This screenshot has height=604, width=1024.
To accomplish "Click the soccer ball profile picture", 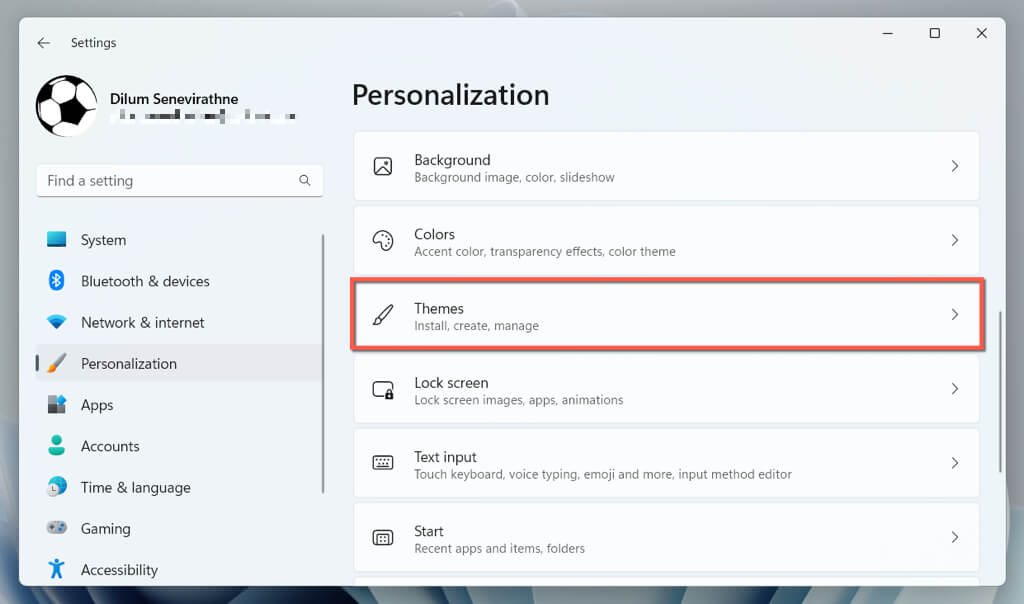I will coord(66,106).
